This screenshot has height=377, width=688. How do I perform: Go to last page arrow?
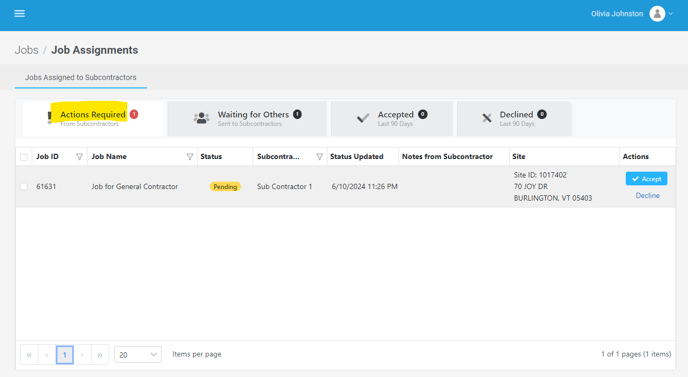click(x=100, y=355)
